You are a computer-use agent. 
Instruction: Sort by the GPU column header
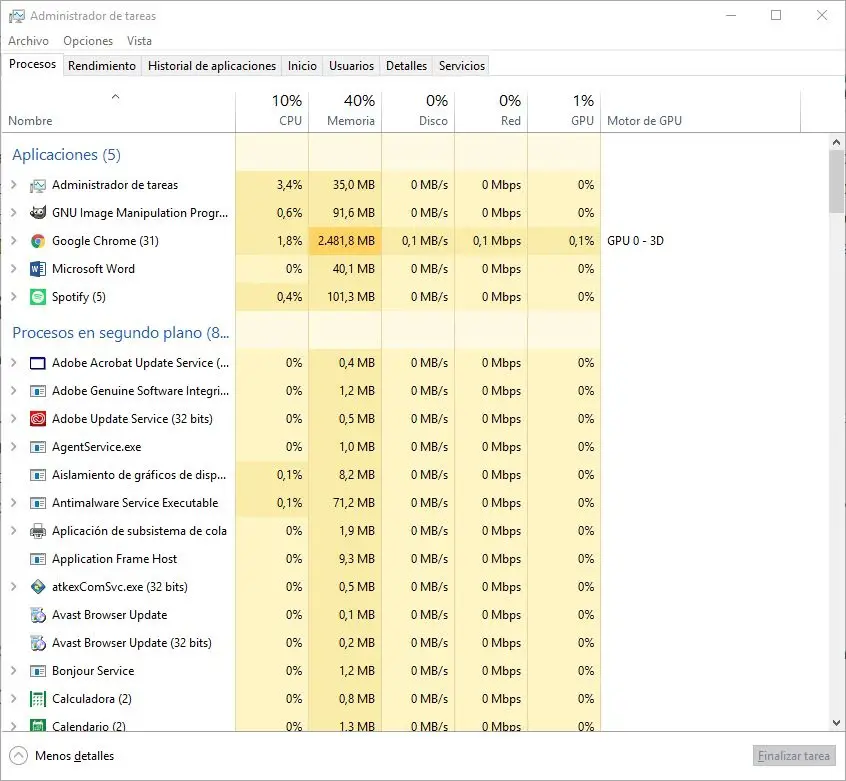pos(564,111)
